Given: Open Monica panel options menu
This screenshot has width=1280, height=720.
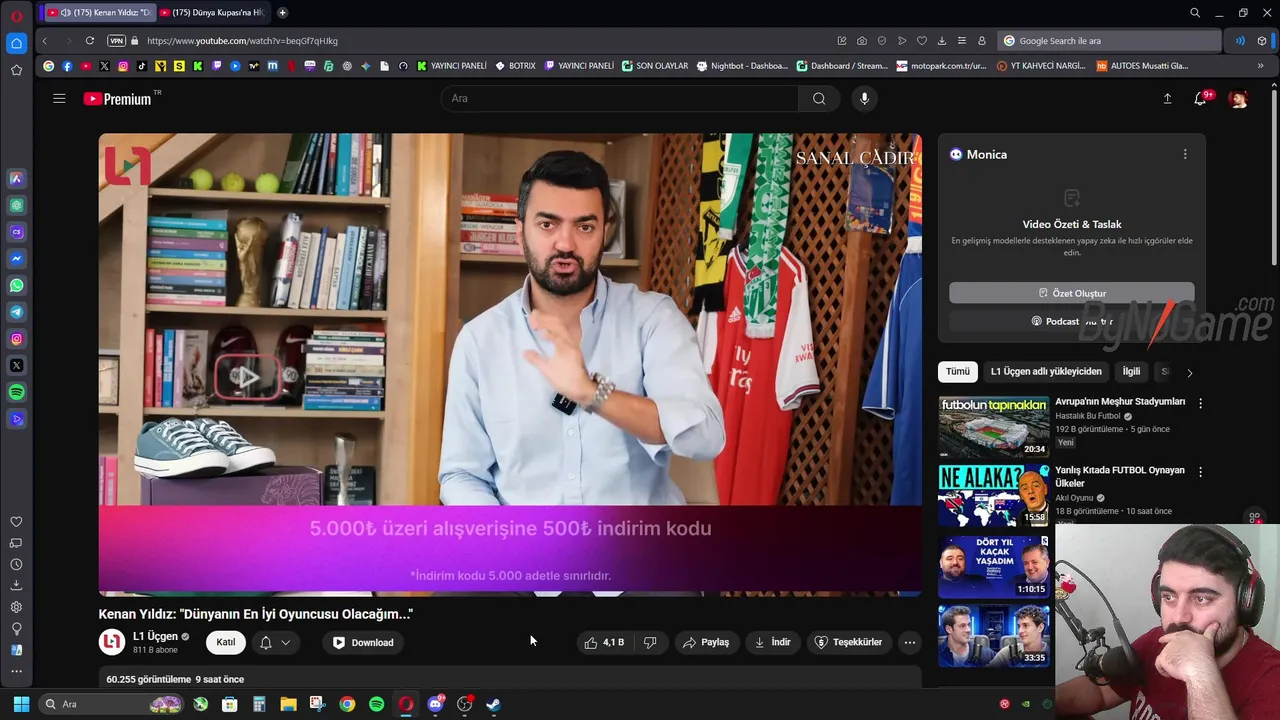Looking at the screenshot, I should [1185, 154].
